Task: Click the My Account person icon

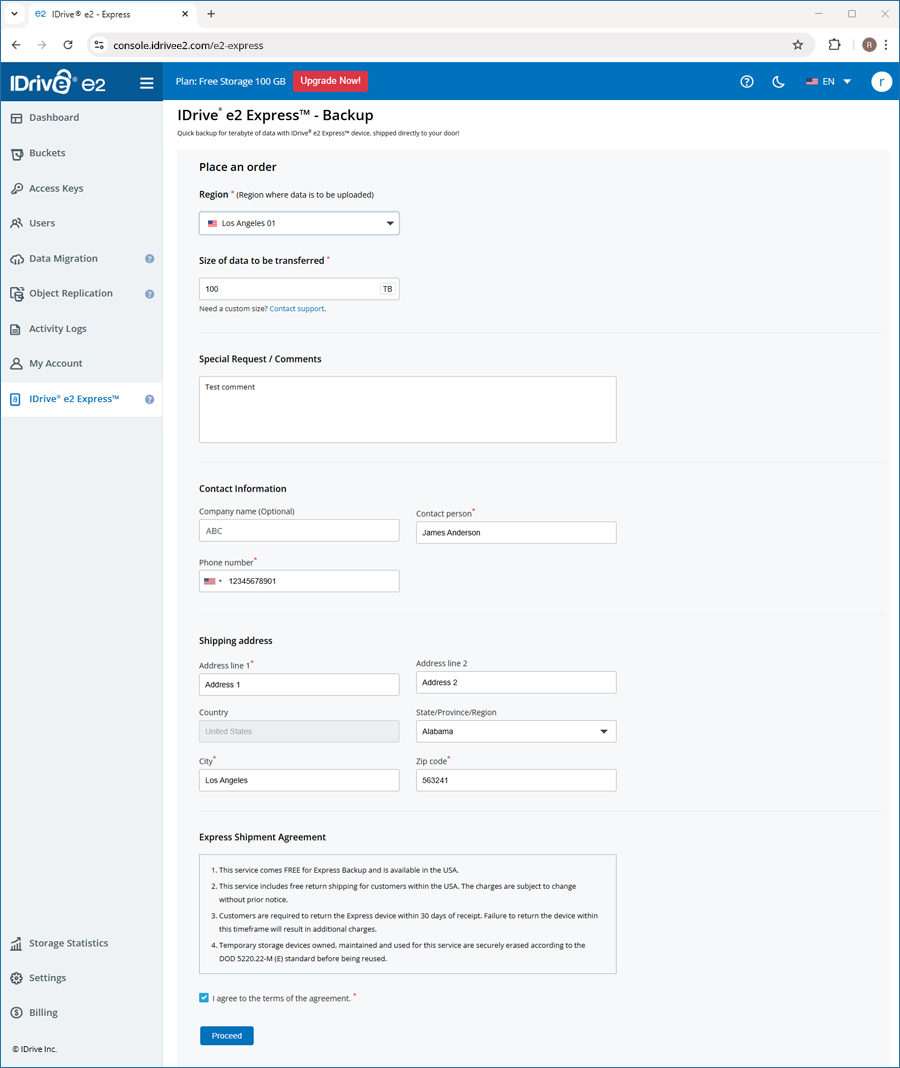Action: coord(16,364)
